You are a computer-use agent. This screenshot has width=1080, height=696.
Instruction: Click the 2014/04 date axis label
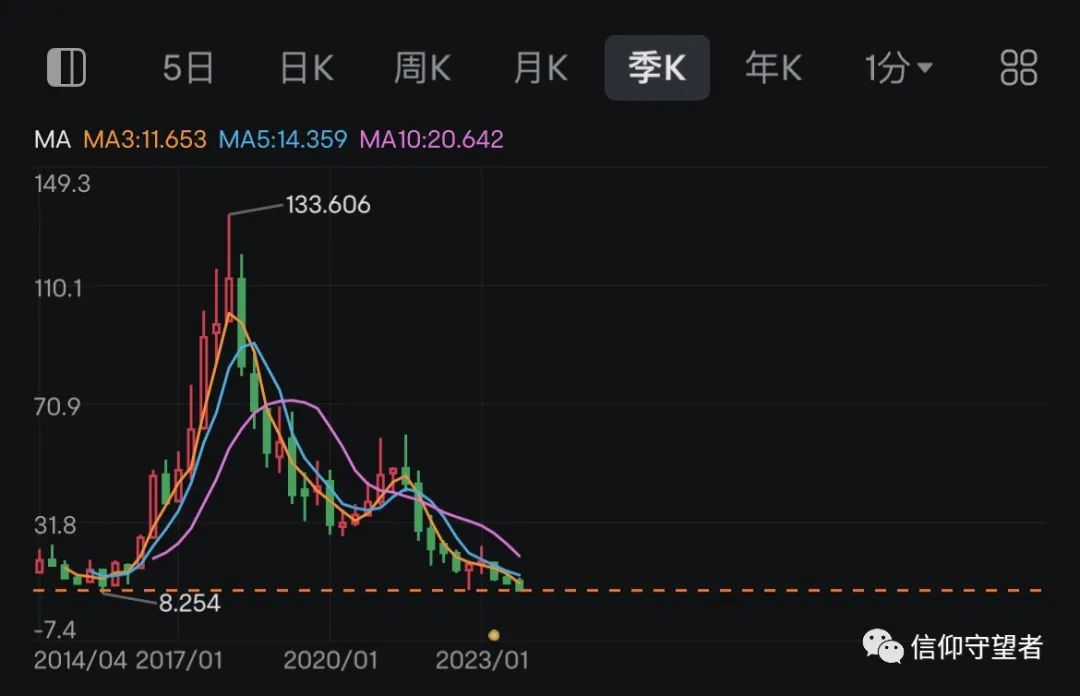(81, 660)
